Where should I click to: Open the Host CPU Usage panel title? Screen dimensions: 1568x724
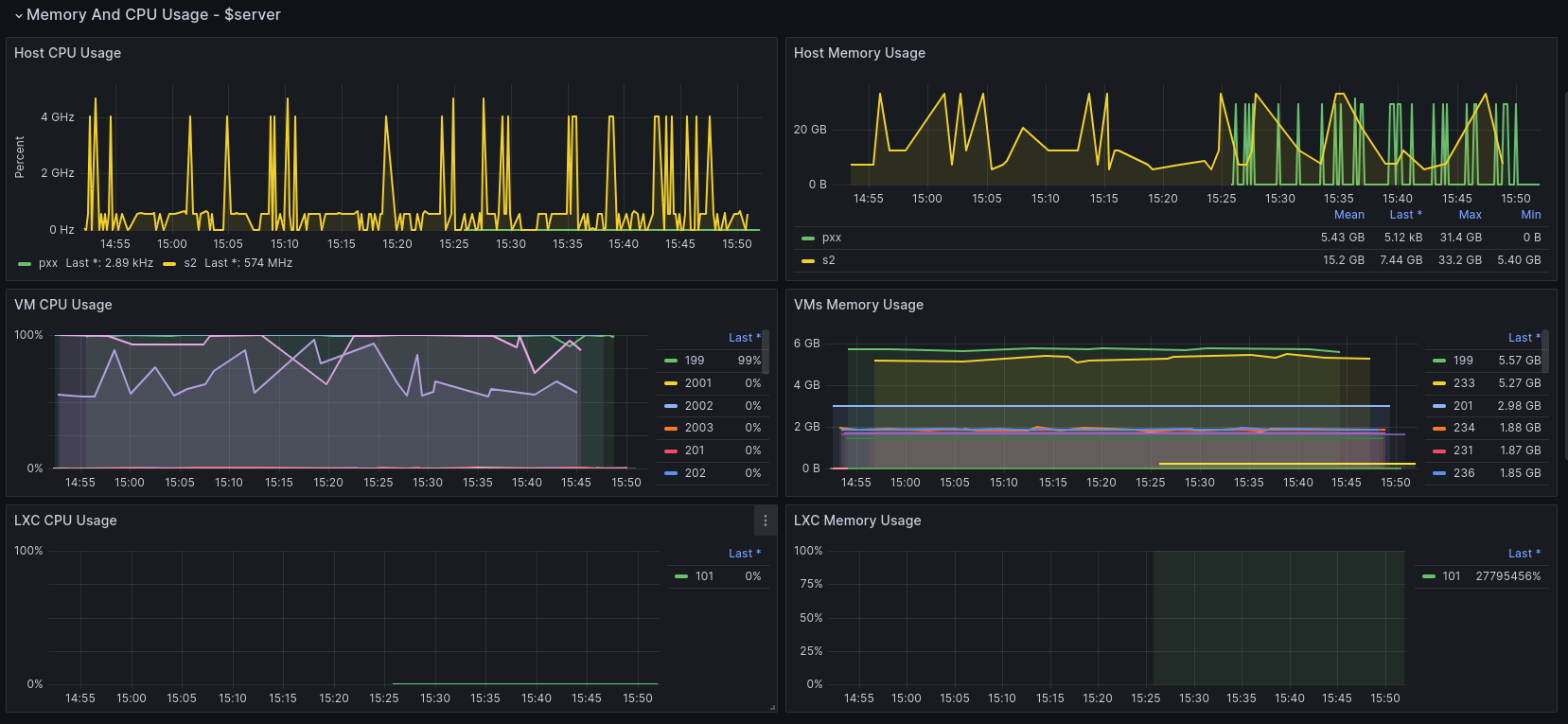pos(67,53)
